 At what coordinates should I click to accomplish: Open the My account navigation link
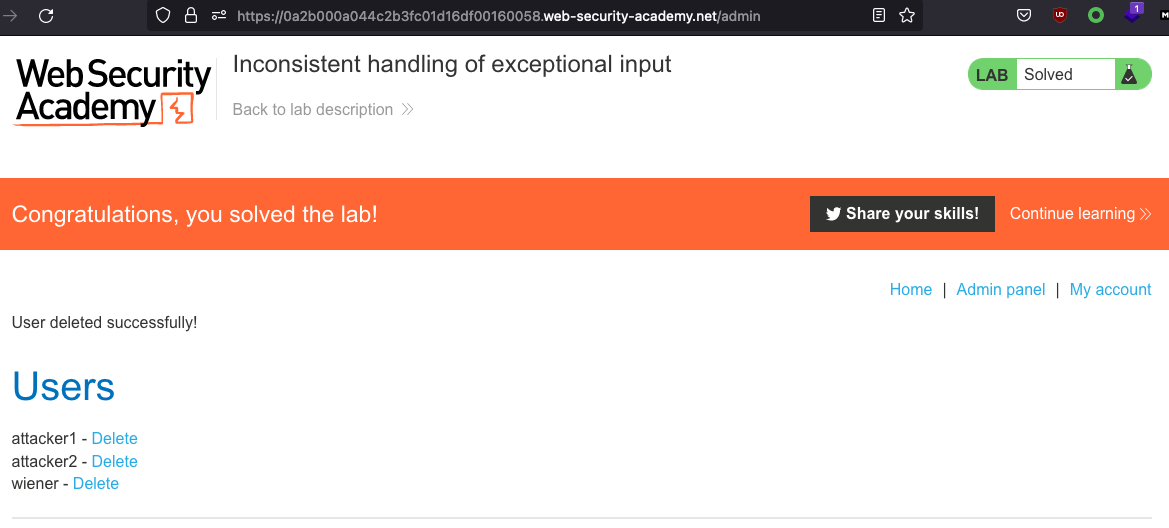1110,290
